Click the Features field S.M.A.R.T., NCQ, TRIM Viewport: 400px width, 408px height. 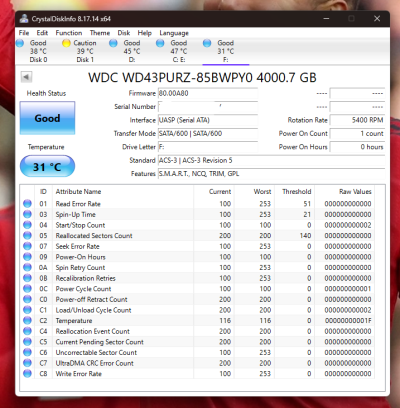click(271, 174)
